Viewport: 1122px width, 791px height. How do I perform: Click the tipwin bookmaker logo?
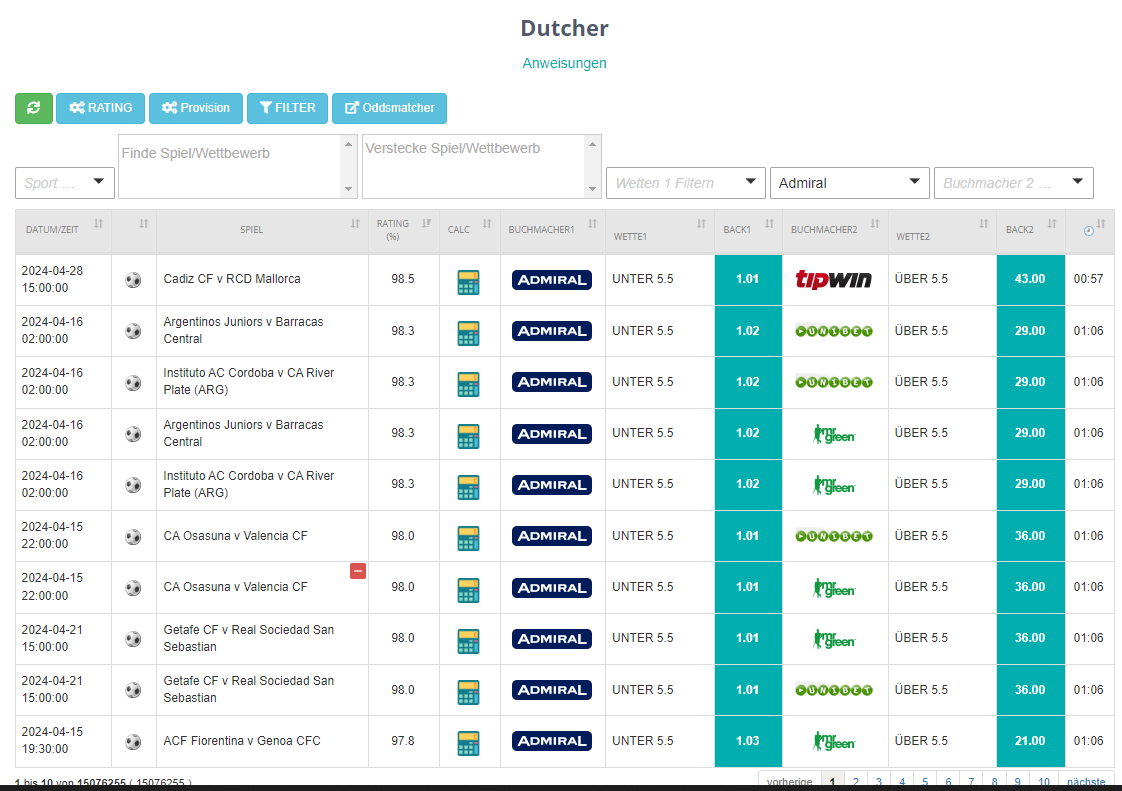pos(834,279)
